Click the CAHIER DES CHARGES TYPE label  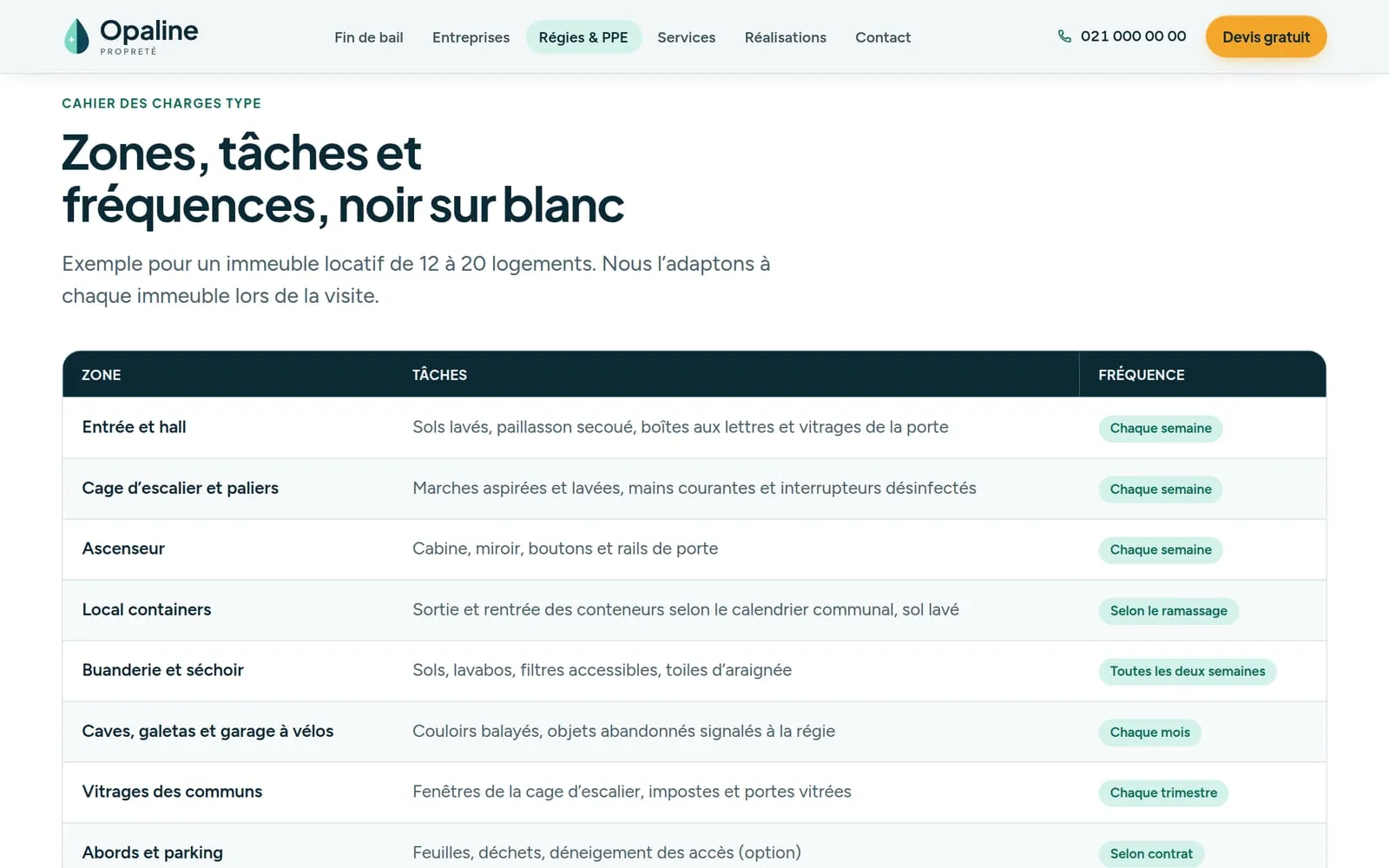tap(161, 103)
